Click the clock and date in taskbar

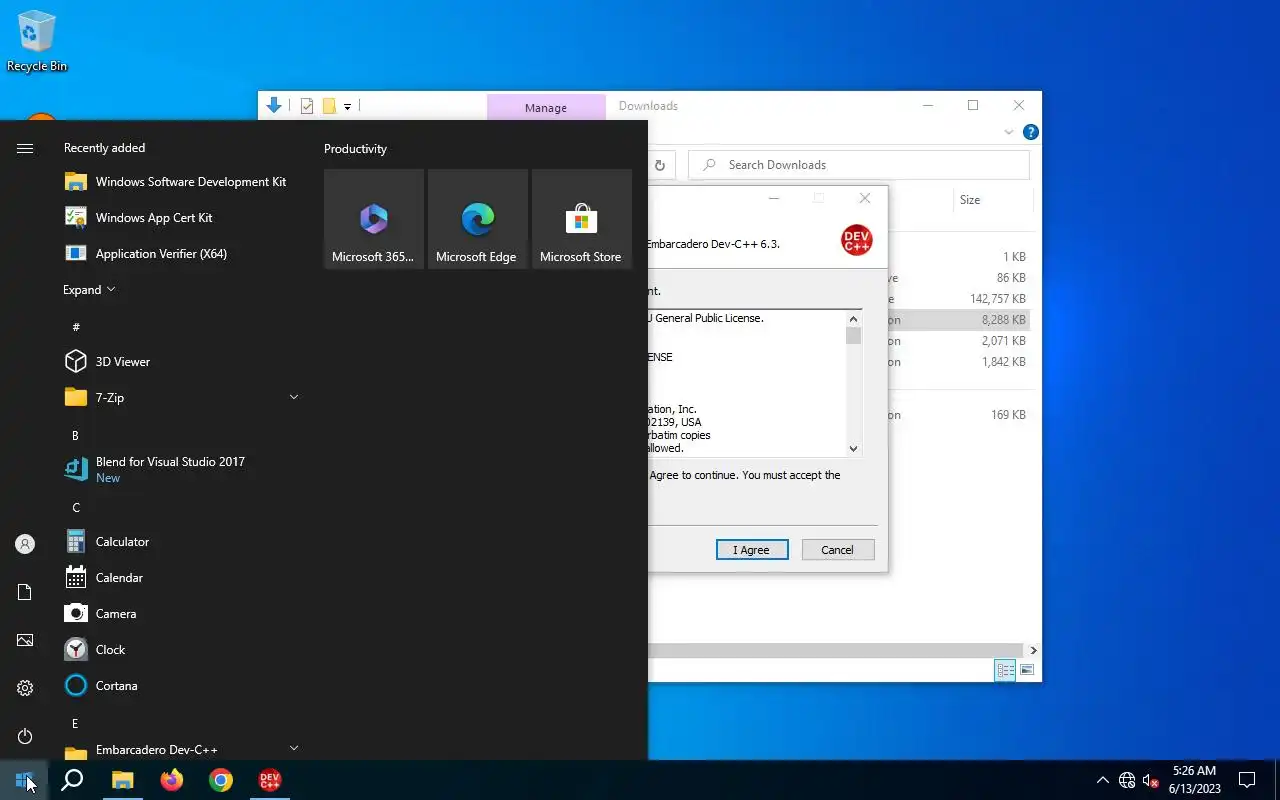point(1194,780)
